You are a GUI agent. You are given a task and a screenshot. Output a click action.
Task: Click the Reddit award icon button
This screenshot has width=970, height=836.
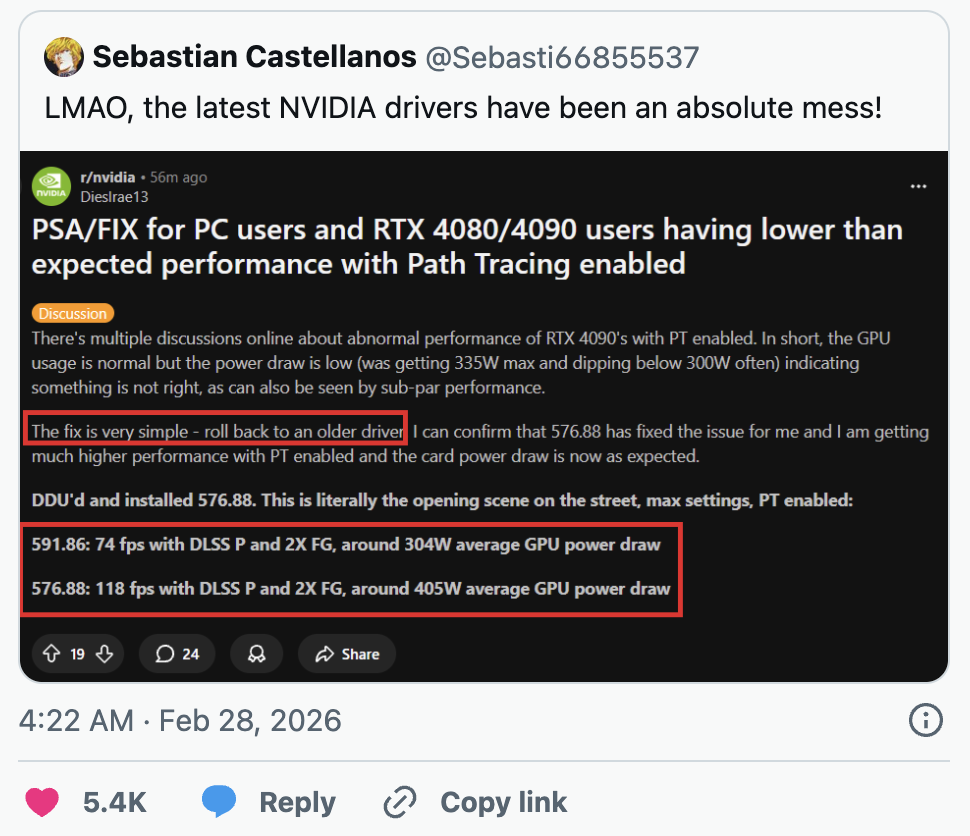256,654
